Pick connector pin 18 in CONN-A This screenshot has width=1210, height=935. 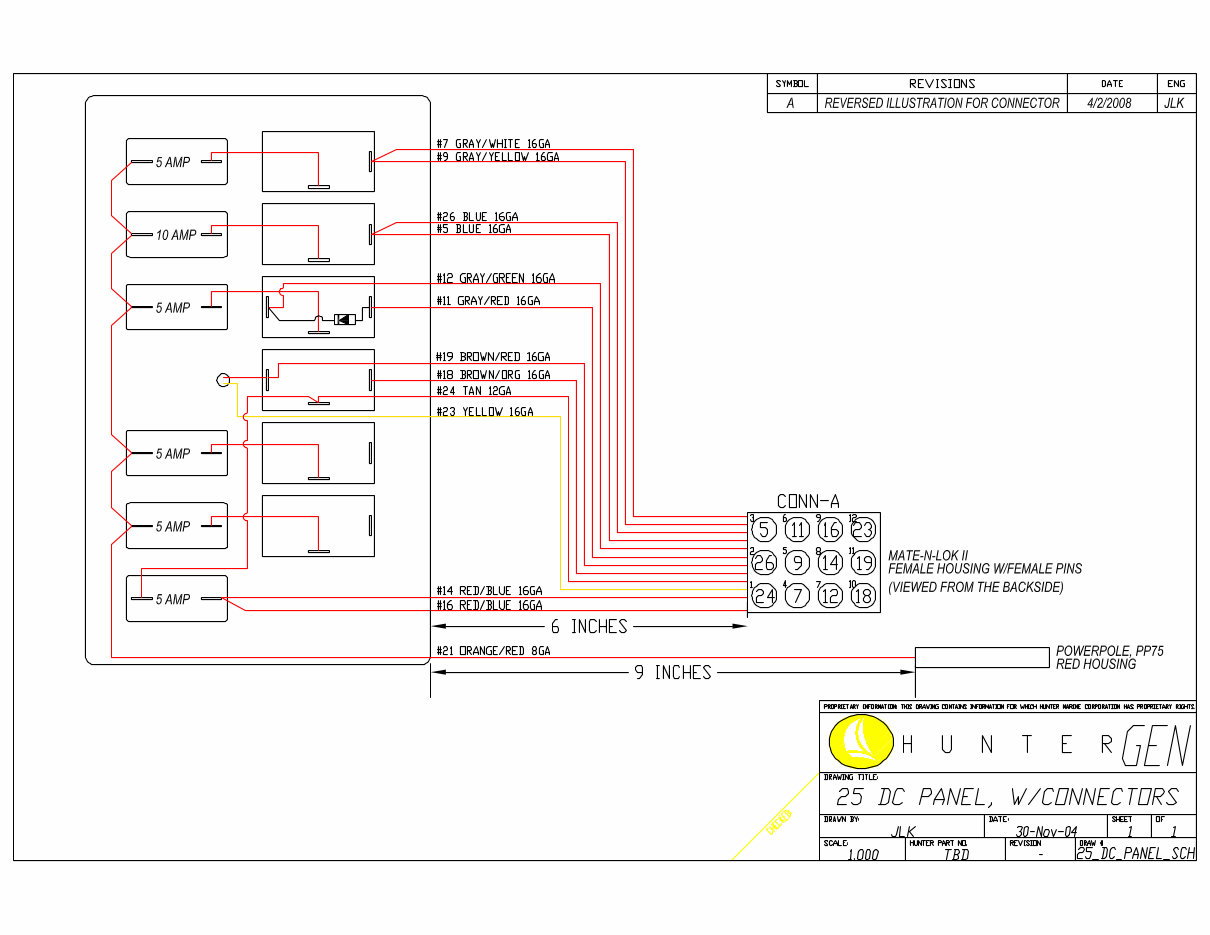pyautogui.click(x=863, y=596)
